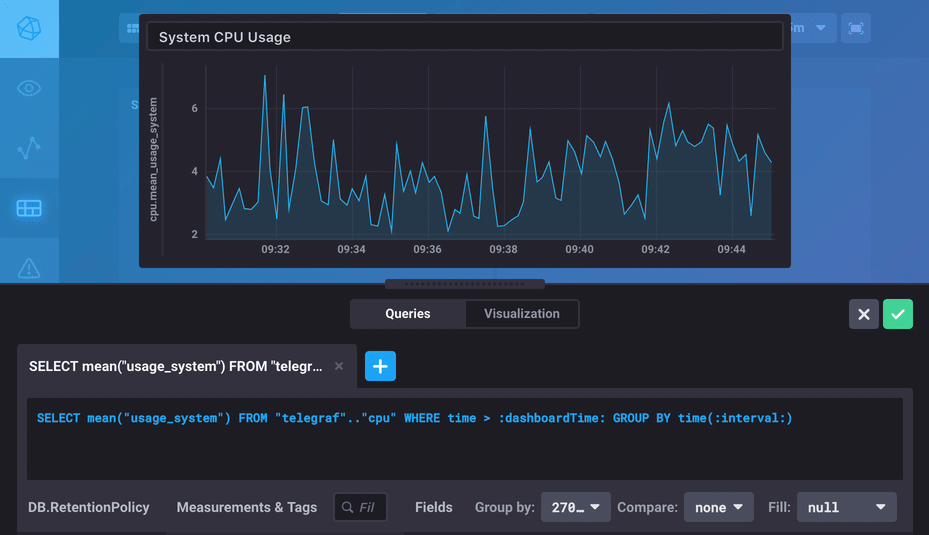Click the presentation mode fullscreen icon
The image size is (929, 535).
856,28
